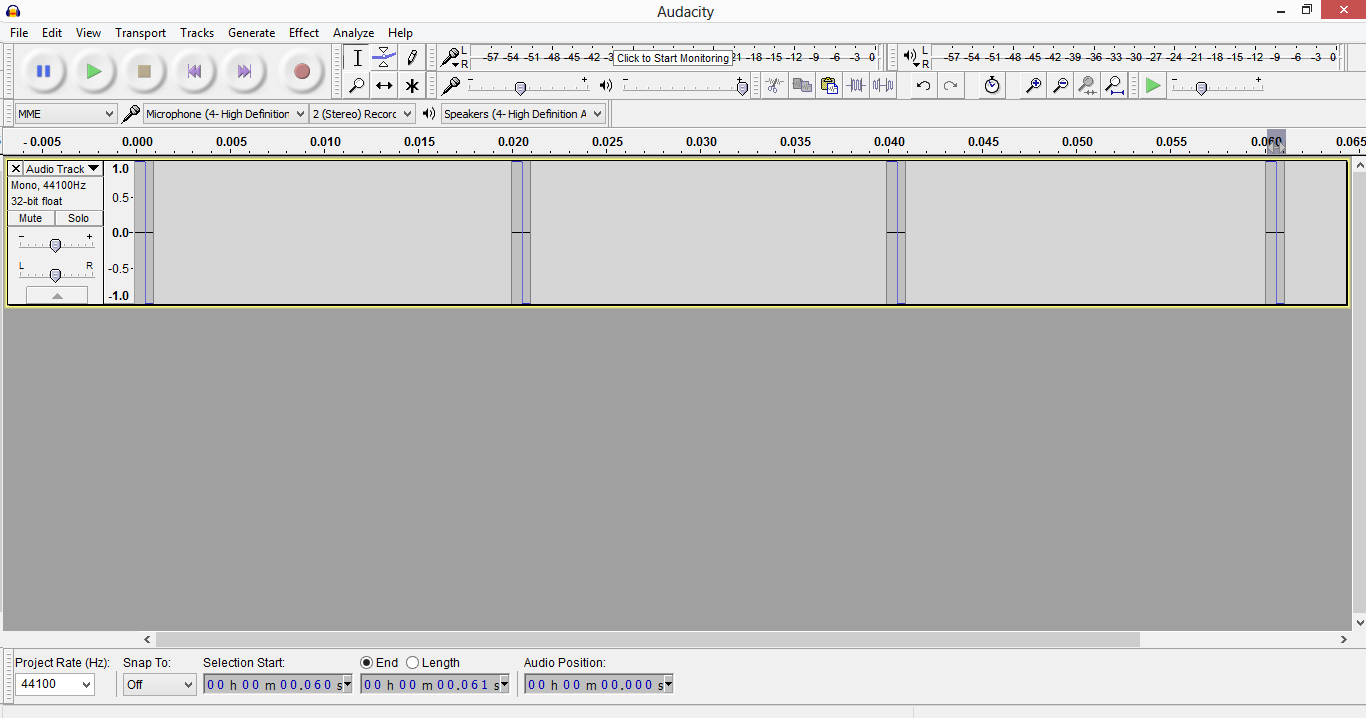Open the Speakers playback device dropdown

[x=523, y=114]
